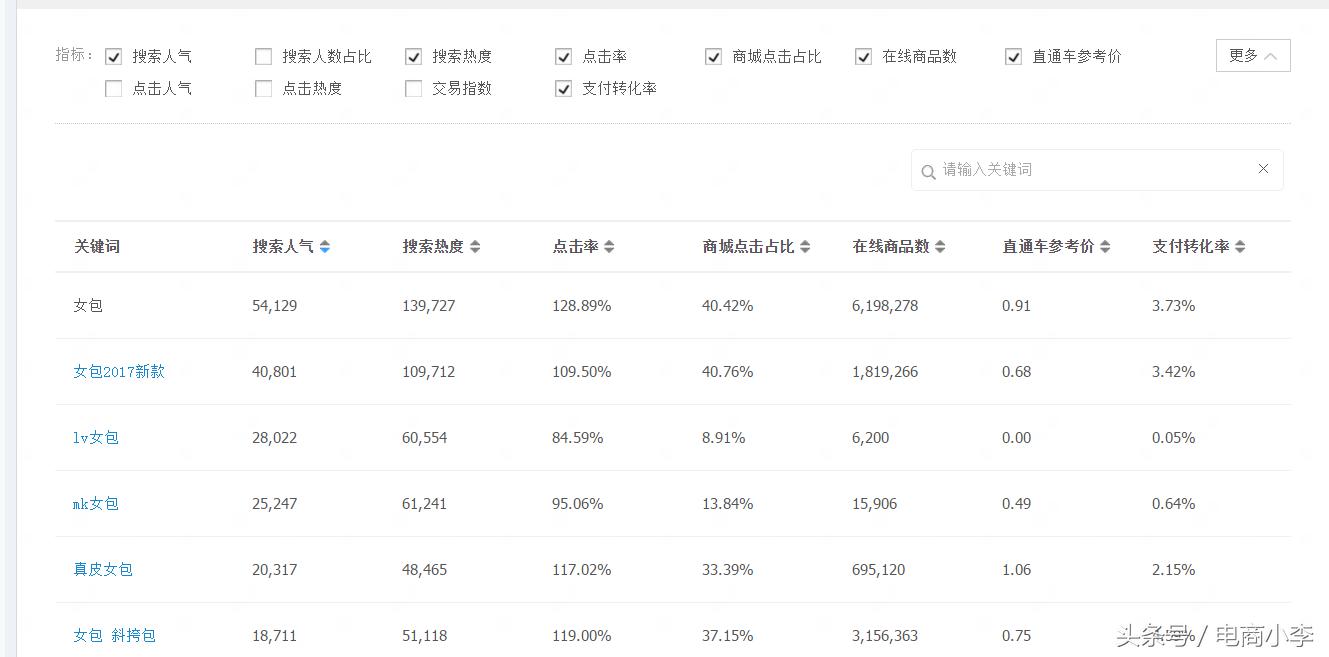Sort the table by 搜索人气 column
The height and width of the screenshot is (657, 1329).
pyautogui.click(x=325, y=246)
